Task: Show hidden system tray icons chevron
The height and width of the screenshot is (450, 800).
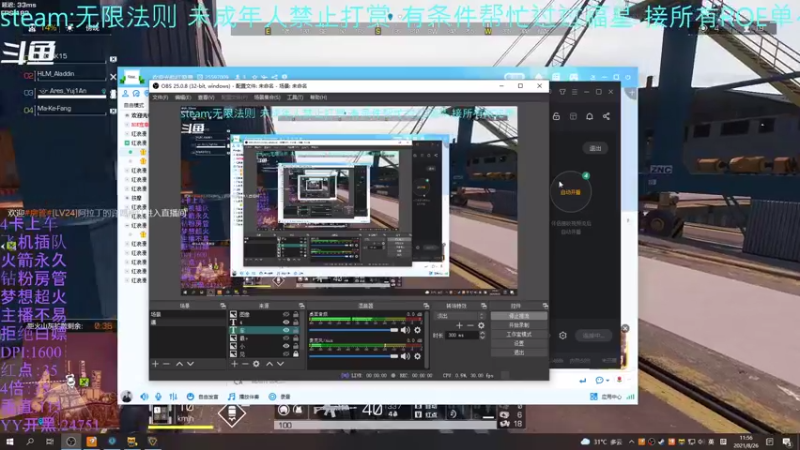Action: click(631, 442)
